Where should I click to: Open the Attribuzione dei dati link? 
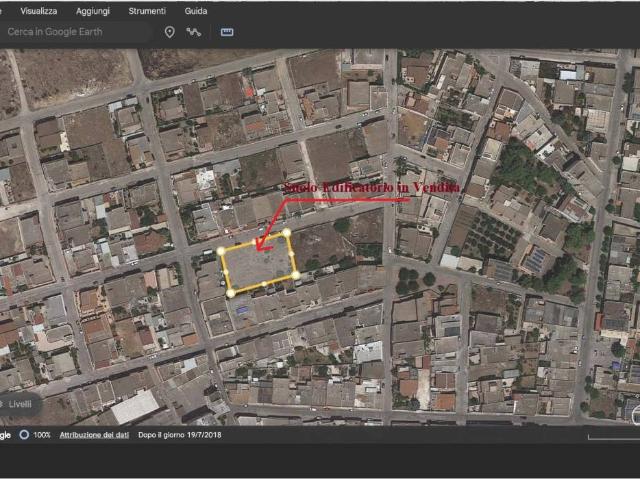pos(94,435)
